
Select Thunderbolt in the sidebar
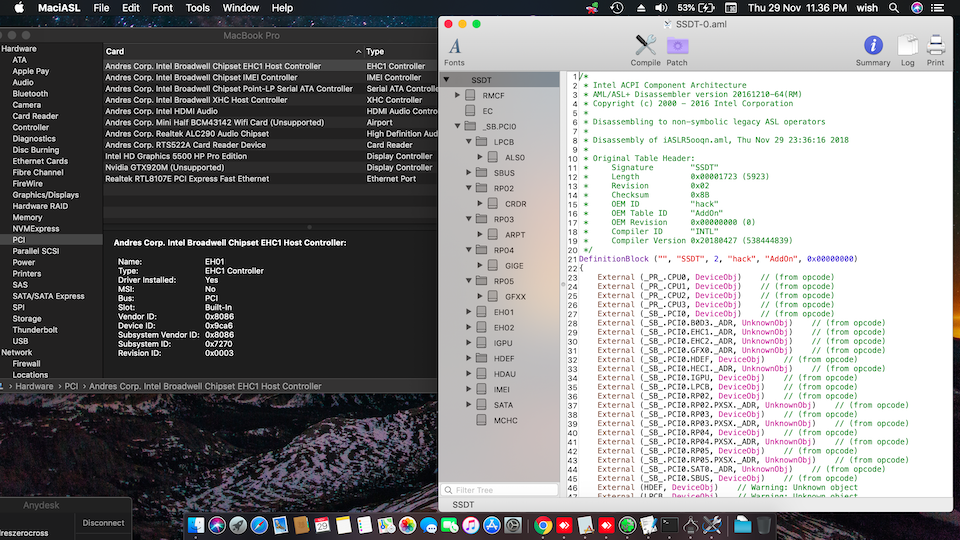[35, 330]
